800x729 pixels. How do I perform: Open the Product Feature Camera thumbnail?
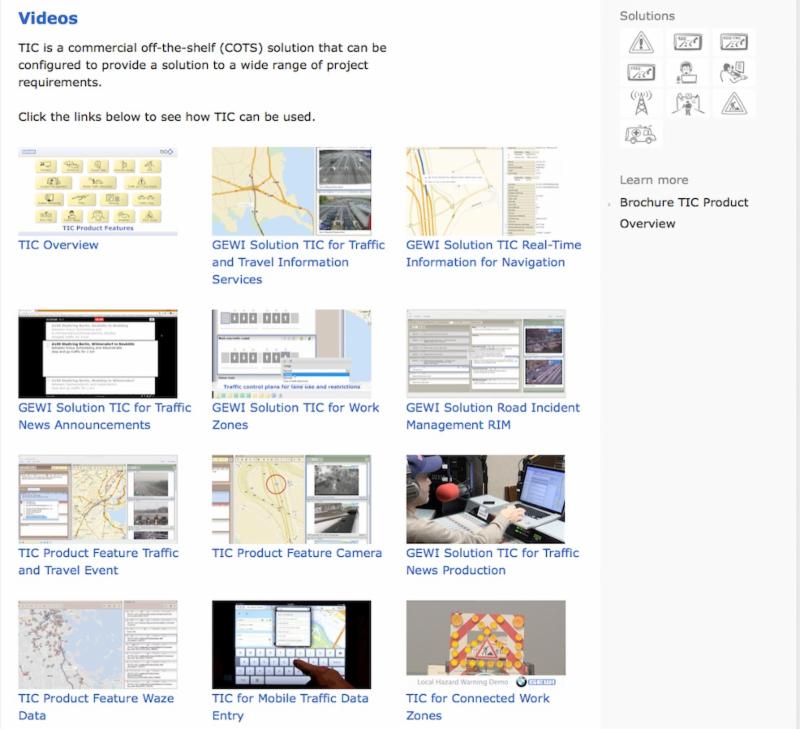[x=292, y=499]
